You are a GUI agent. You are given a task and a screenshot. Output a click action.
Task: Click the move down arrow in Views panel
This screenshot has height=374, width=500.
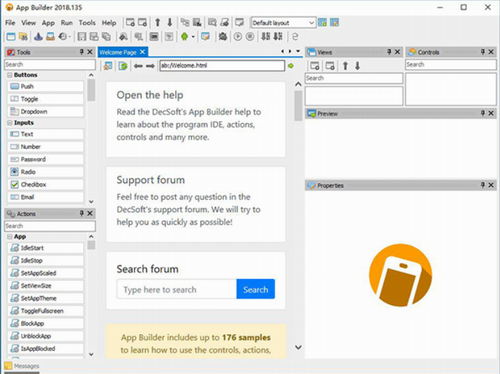click(357, 66)
